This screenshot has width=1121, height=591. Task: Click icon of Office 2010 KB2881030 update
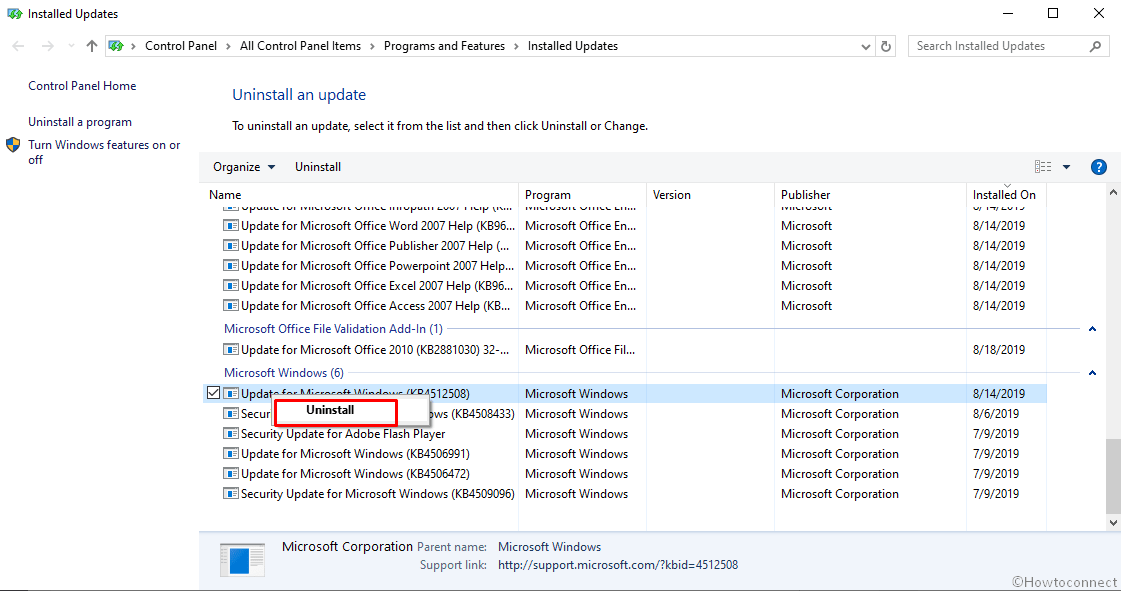point(230,350)
